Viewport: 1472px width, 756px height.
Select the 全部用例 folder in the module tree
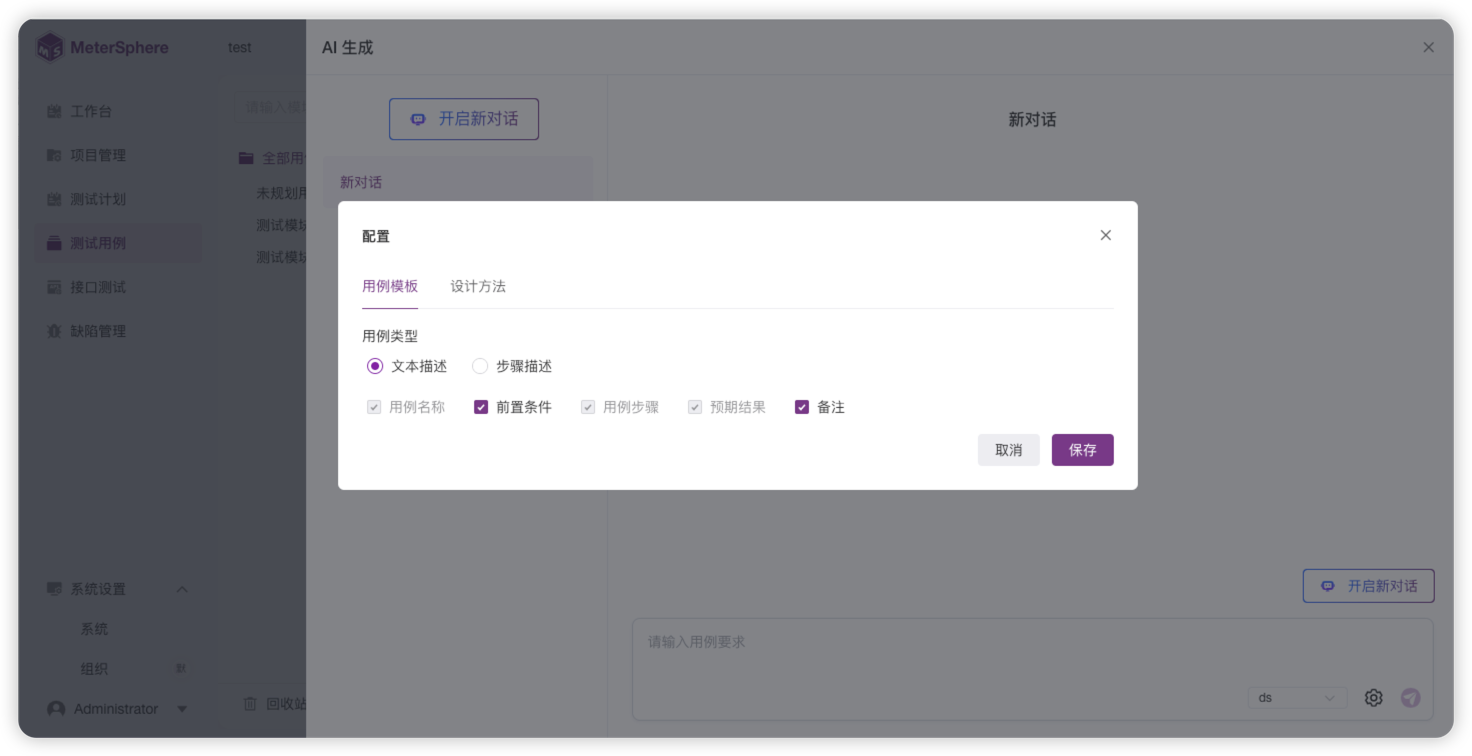[271, 158]
